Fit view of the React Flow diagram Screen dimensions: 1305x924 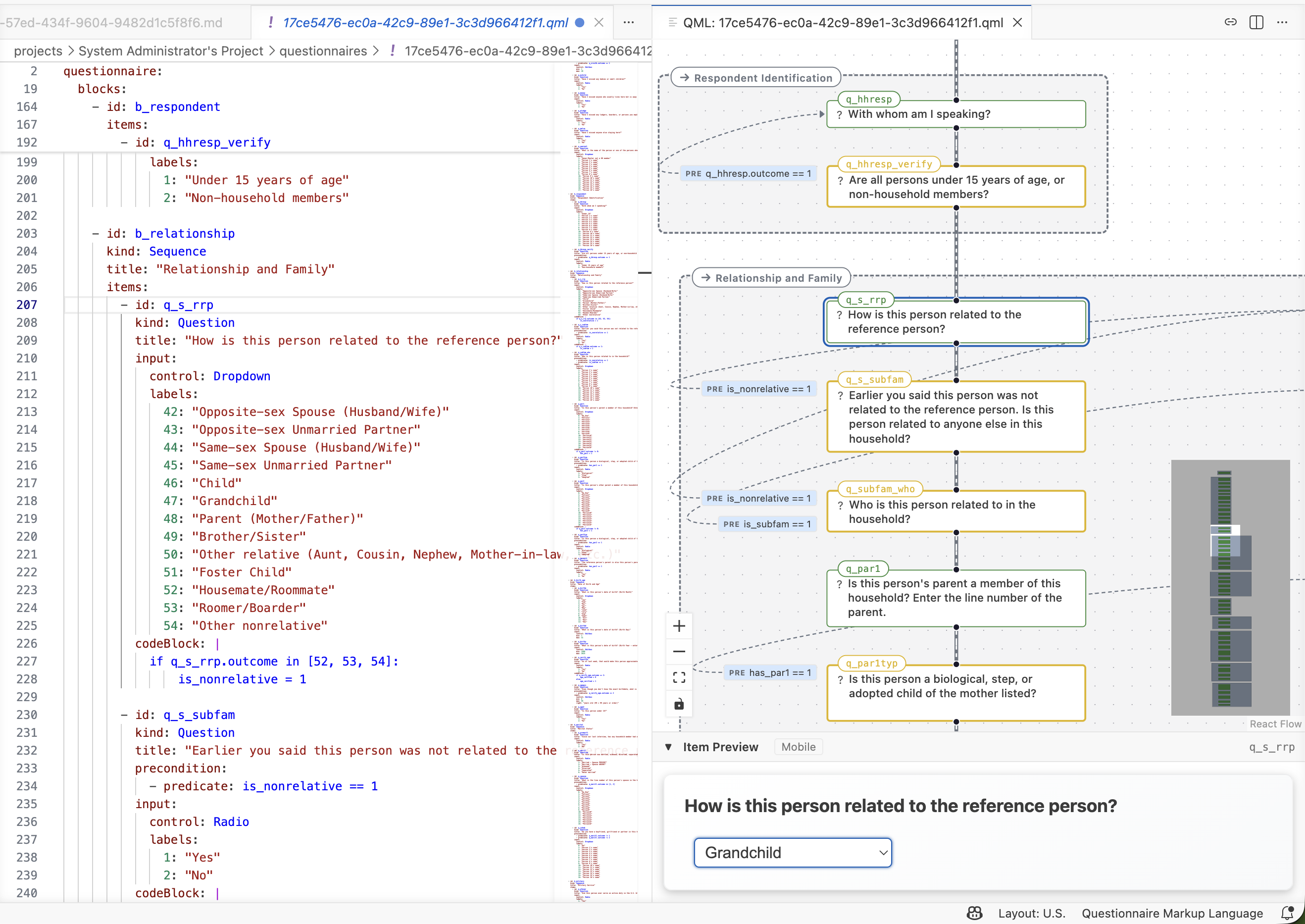pyautogui.click(x=679, y=677)
